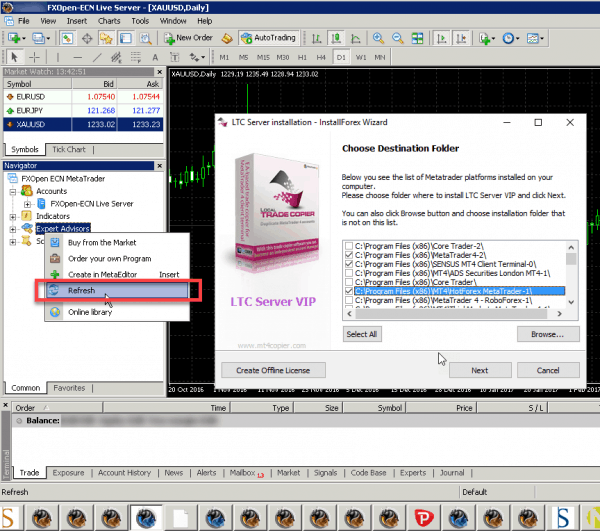Click folder list scroll down arrow
The width and height of the screenshot is (600, 531).
571,302
